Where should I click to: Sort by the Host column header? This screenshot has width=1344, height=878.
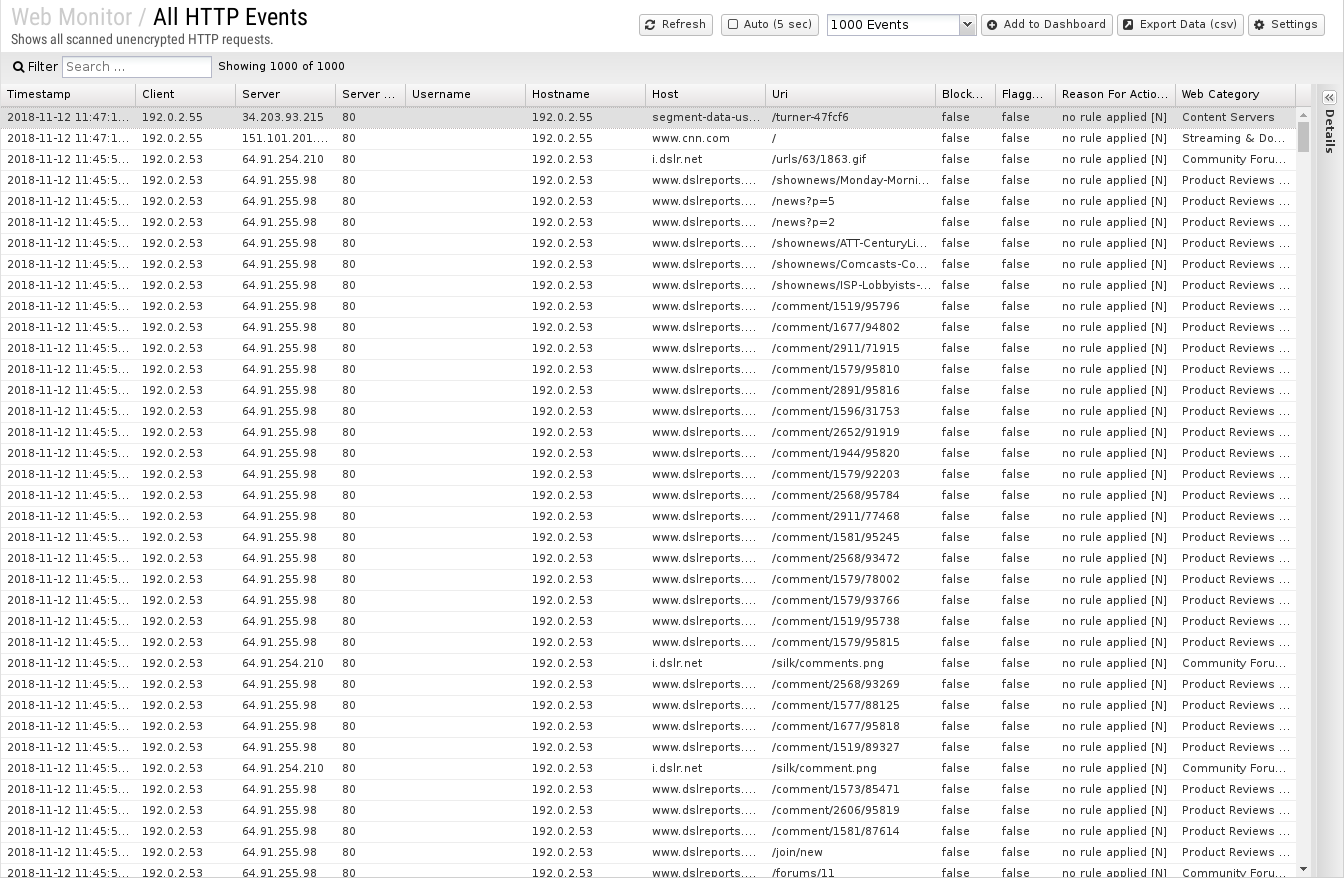(x=706, y=94)
